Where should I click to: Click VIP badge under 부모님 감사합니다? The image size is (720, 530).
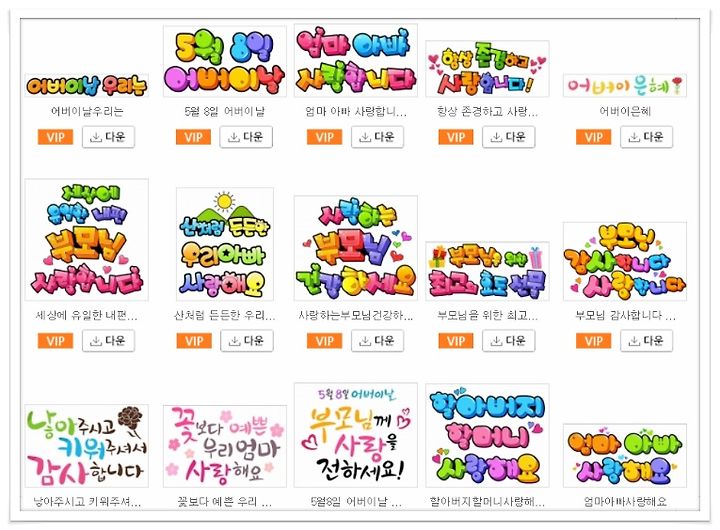[x=594, y=341]
